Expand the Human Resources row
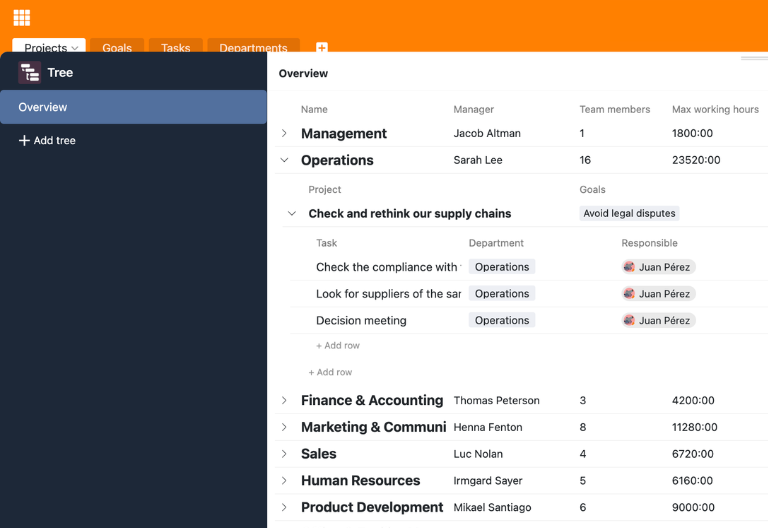 click(x=284, y=480)
